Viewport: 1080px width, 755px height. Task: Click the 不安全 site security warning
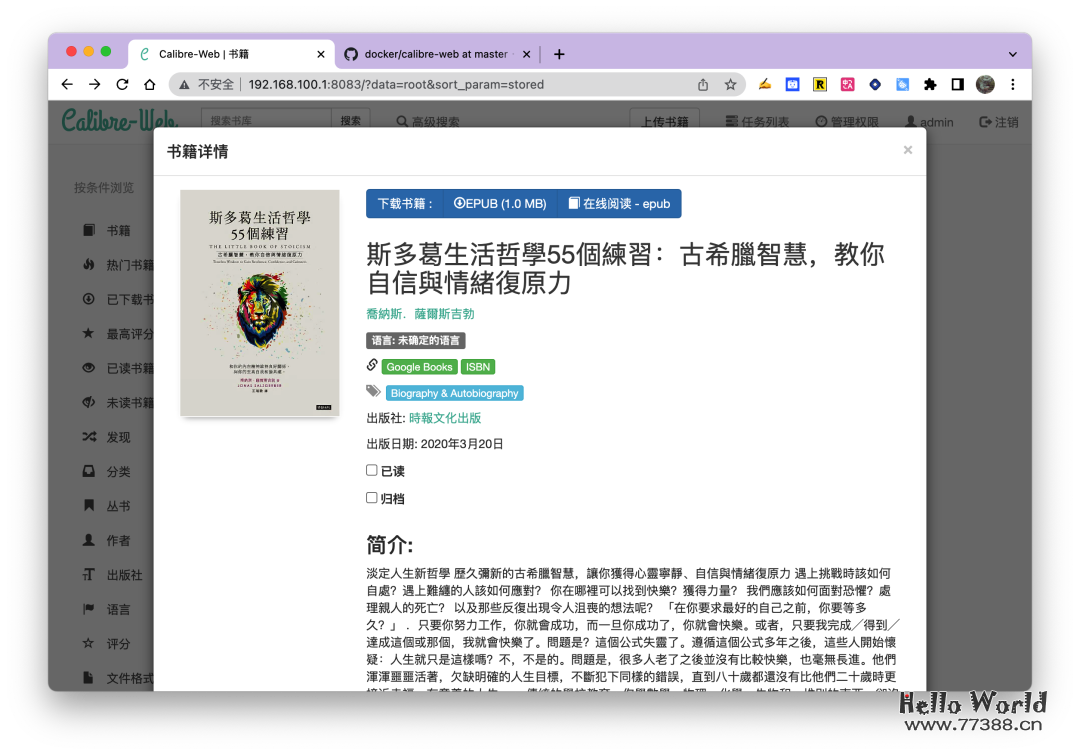(207, 84)
